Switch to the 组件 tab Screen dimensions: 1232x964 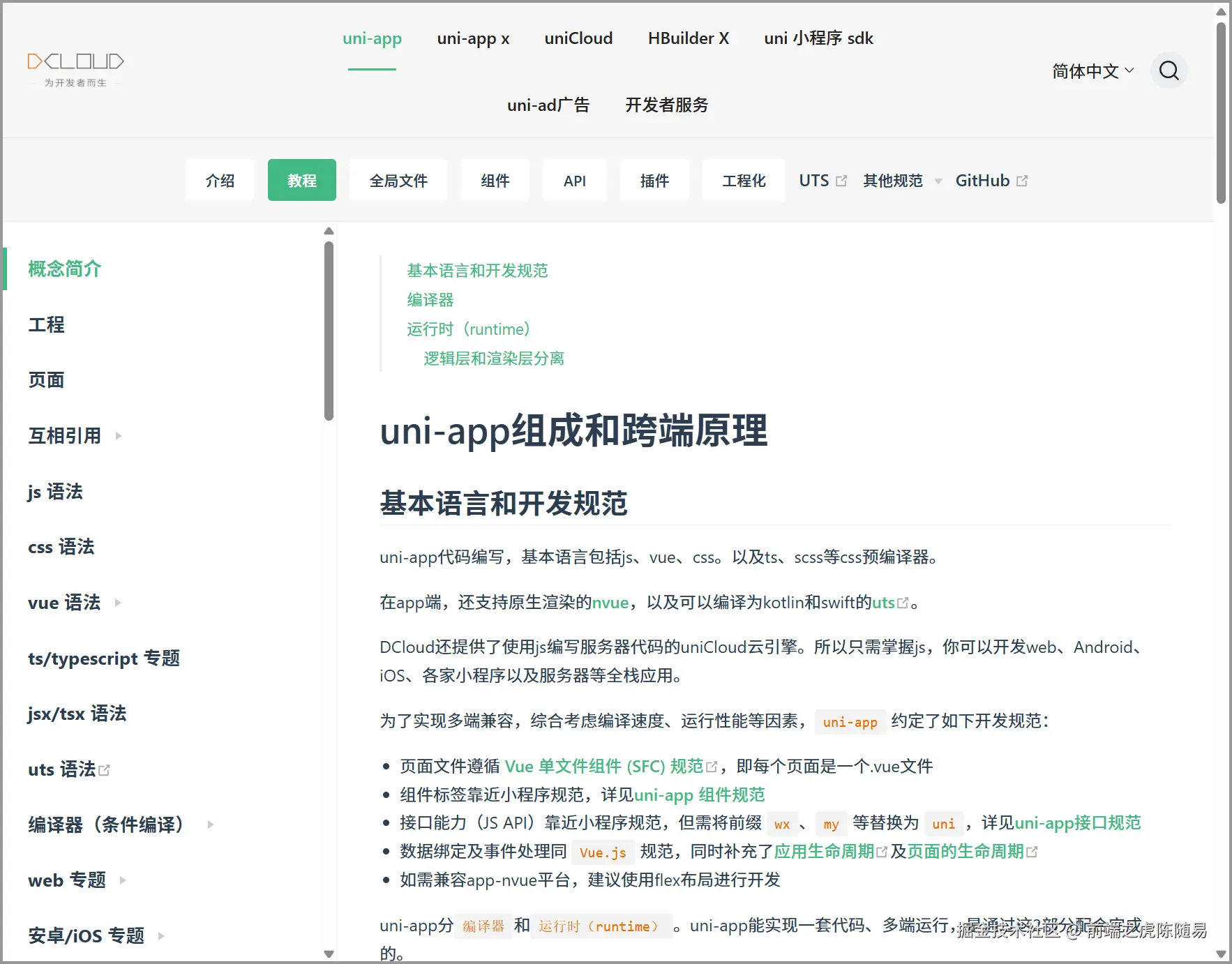pyautogui.click(x=495, y=181)
